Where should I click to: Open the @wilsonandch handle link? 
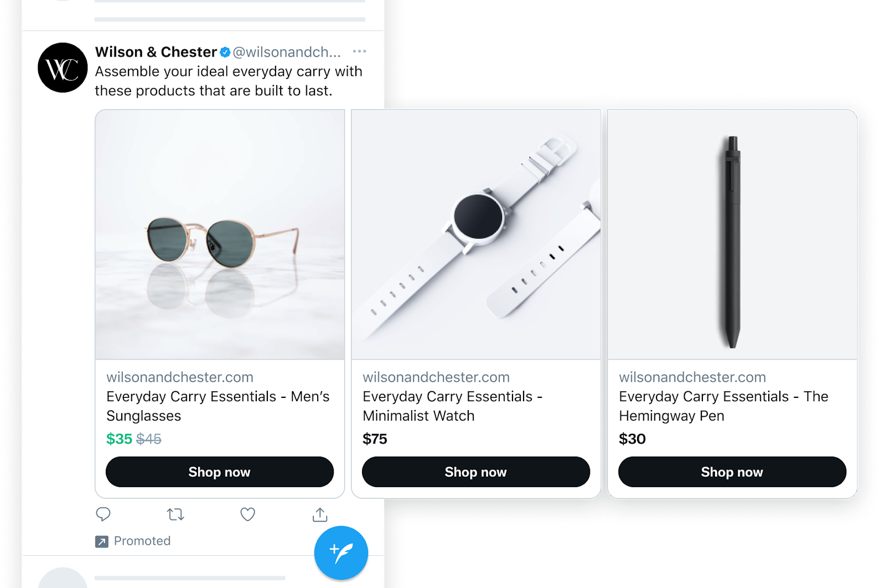(288, 51)
